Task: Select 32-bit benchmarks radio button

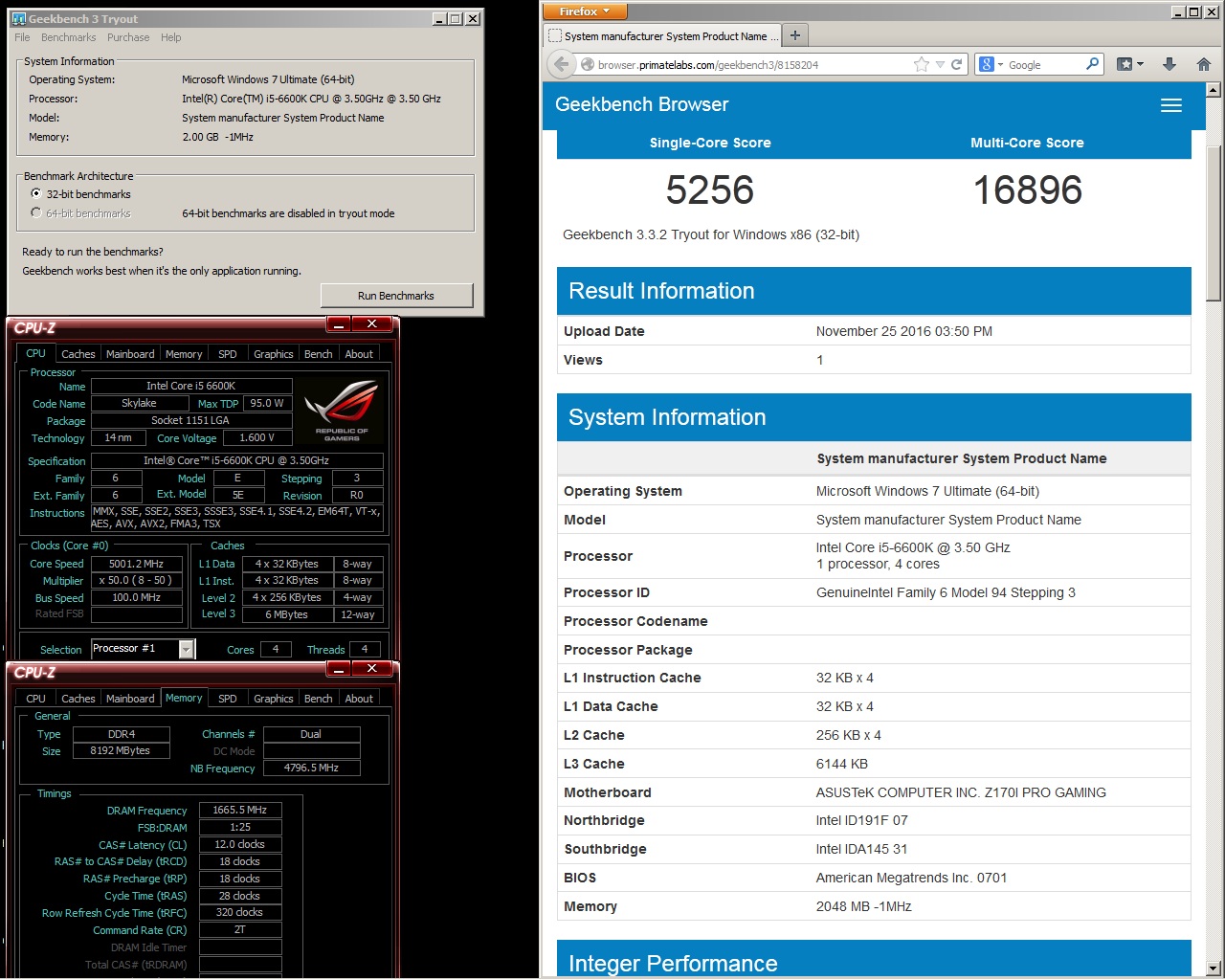Action: [x=36, y=193]
